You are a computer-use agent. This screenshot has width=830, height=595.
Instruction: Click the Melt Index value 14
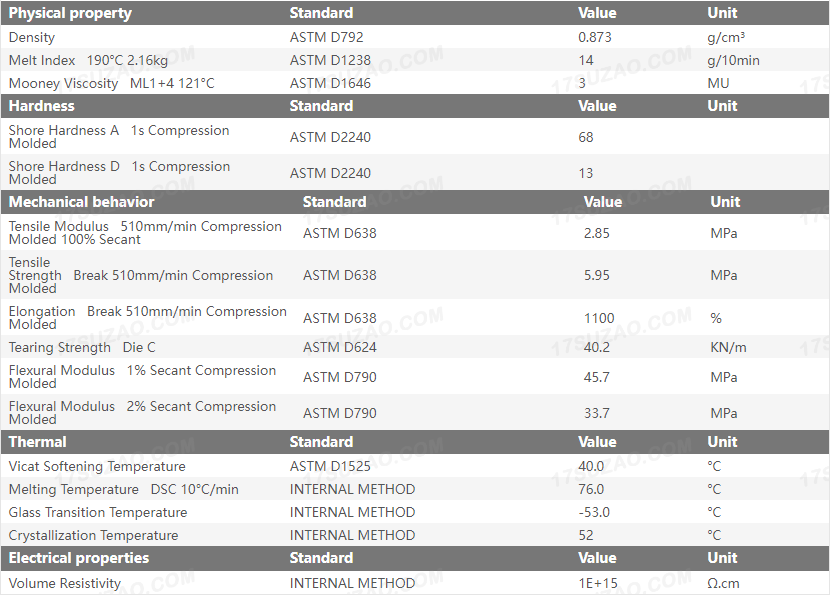click(586, 60)
